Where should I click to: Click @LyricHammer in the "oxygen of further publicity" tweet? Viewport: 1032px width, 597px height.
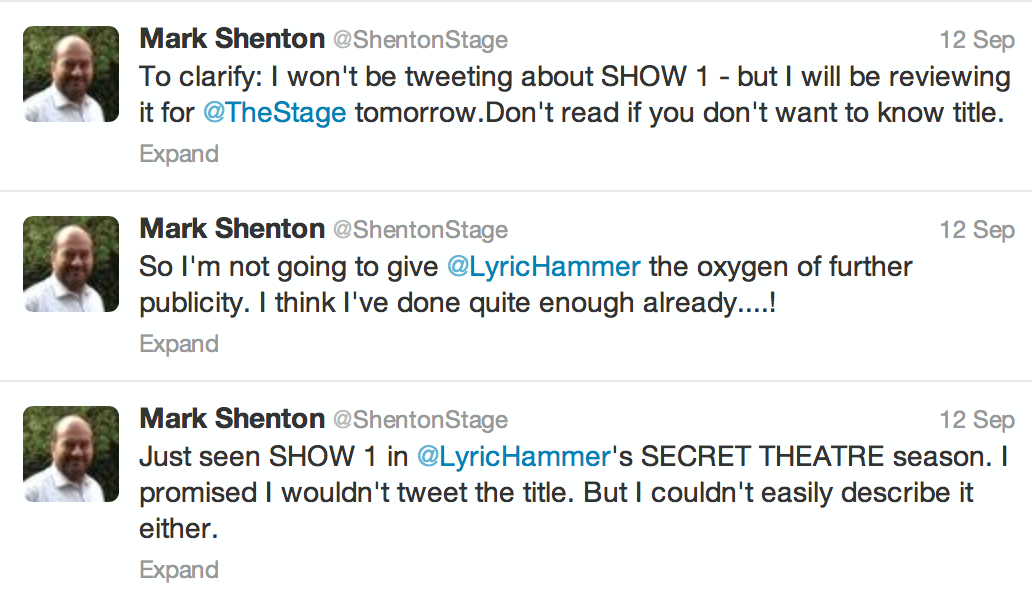pyautogui.click(x=543, y=267)
